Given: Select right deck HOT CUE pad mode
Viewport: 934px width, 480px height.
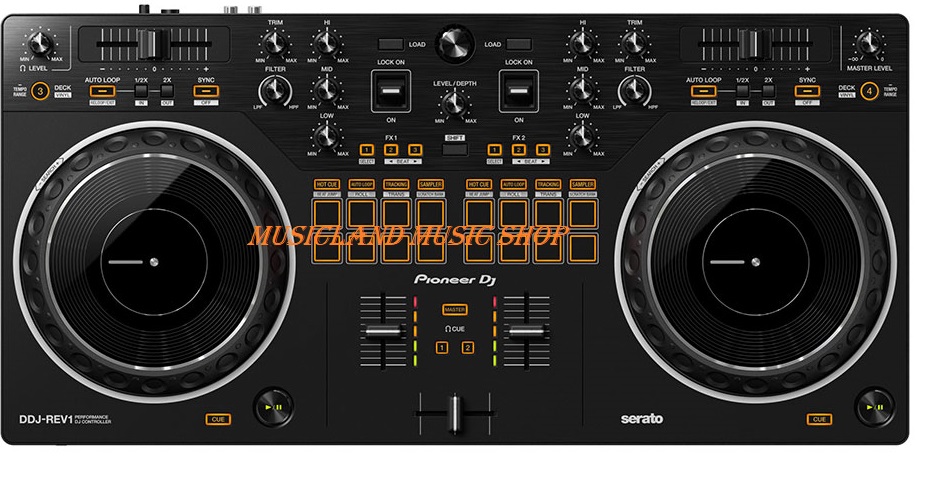Looking at the screenshot, I should click(479, 185).
